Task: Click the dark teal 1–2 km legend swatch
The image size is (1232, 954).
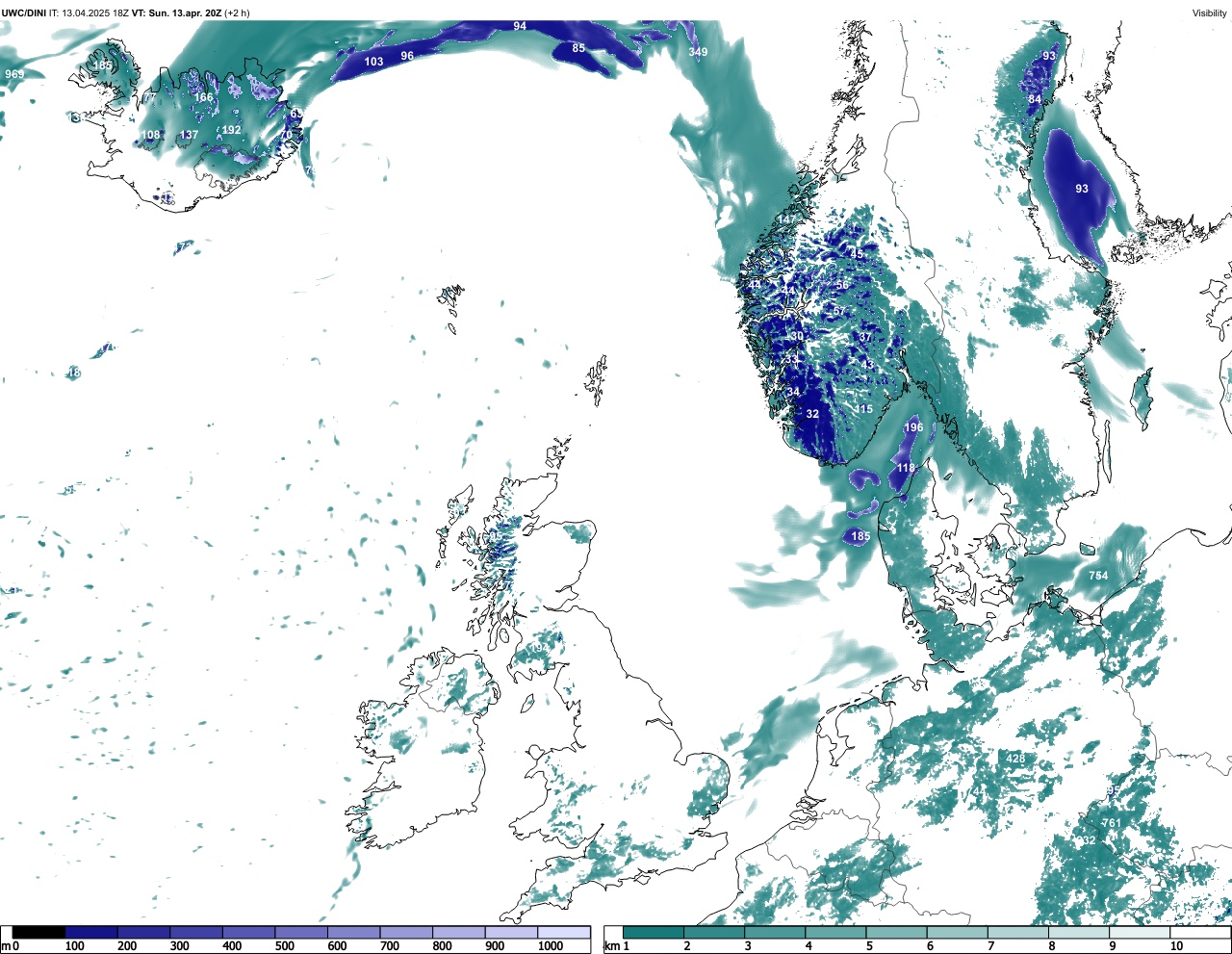Action: (x=654, y=932)
